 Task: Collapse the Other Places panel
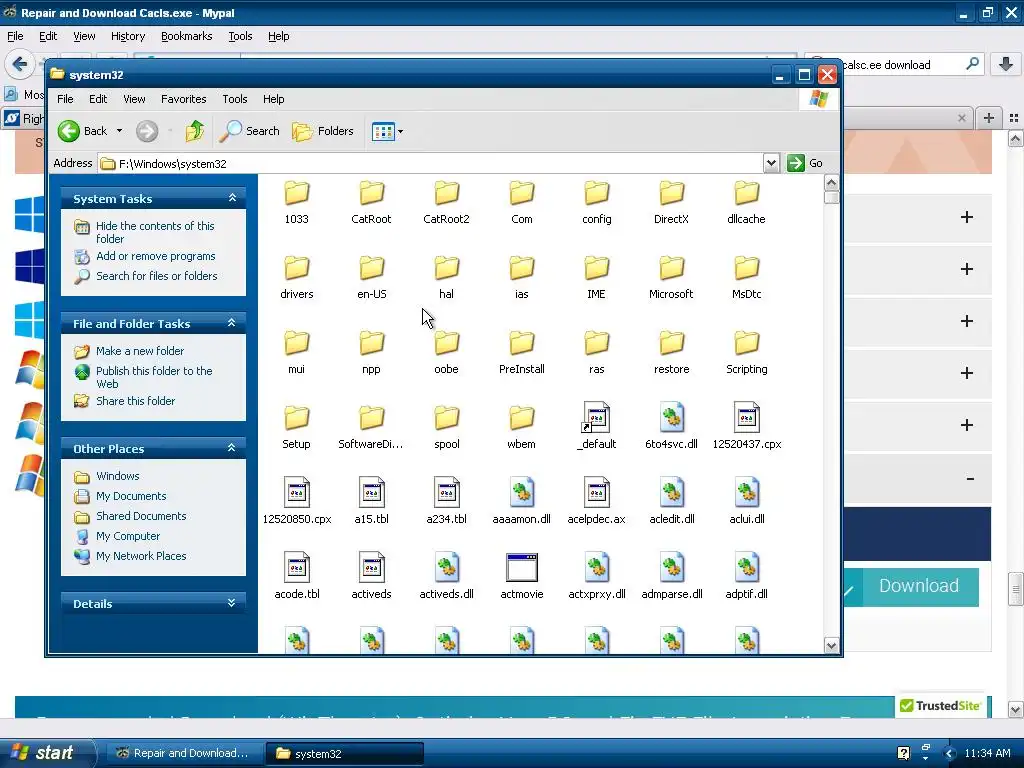tap(232, 448)
